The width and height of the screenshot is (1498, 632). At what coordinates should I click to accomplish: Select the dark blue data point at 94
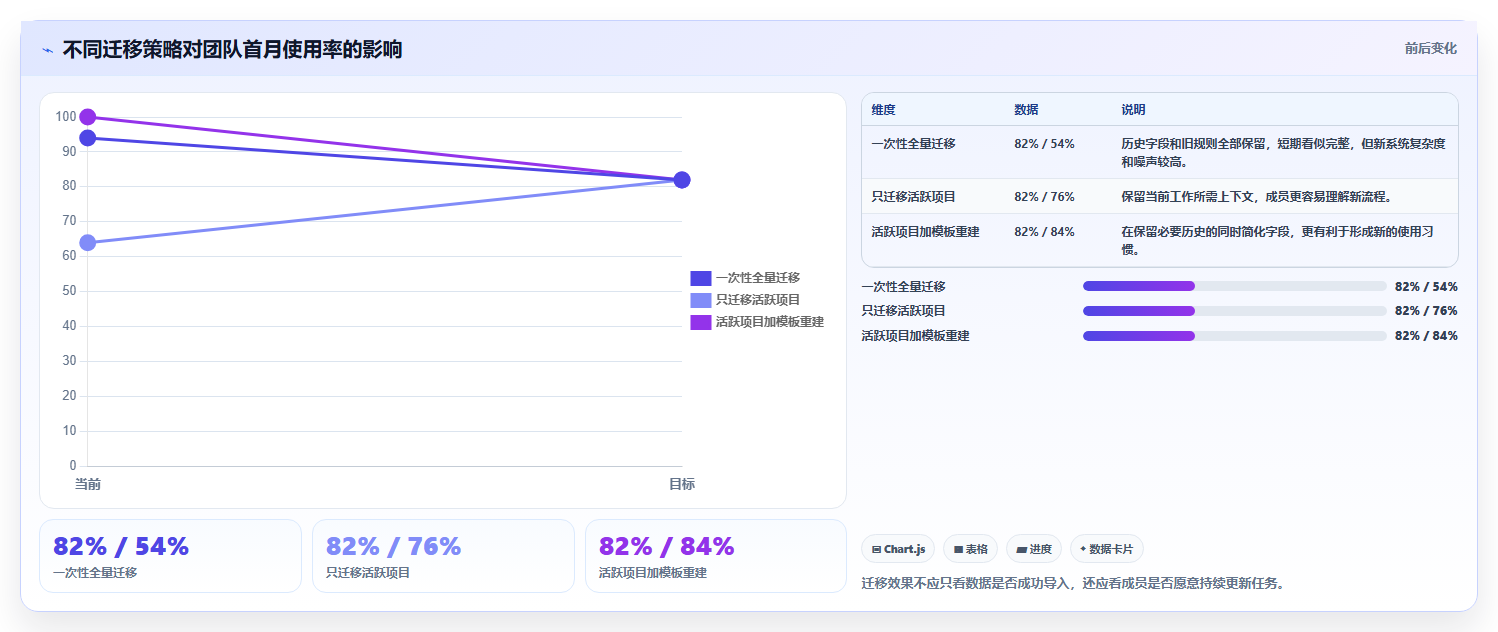coord(87,138)
